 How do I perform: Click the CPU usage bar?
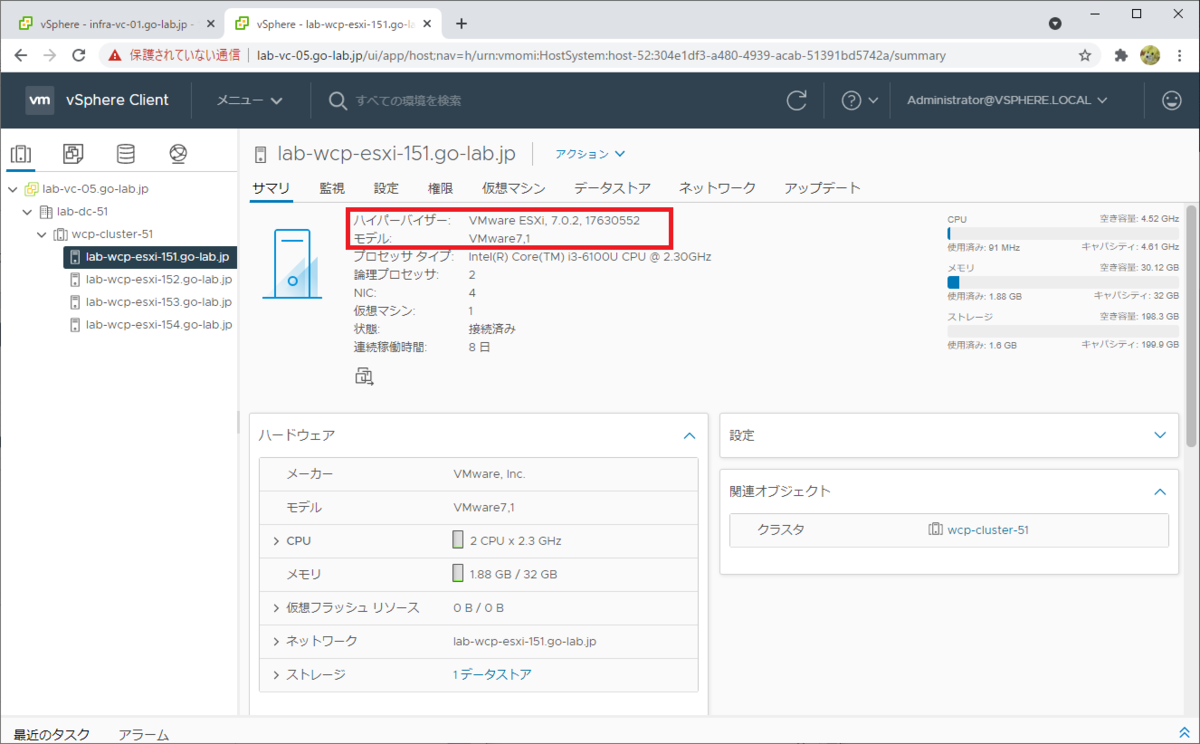tap(1063, 233)
